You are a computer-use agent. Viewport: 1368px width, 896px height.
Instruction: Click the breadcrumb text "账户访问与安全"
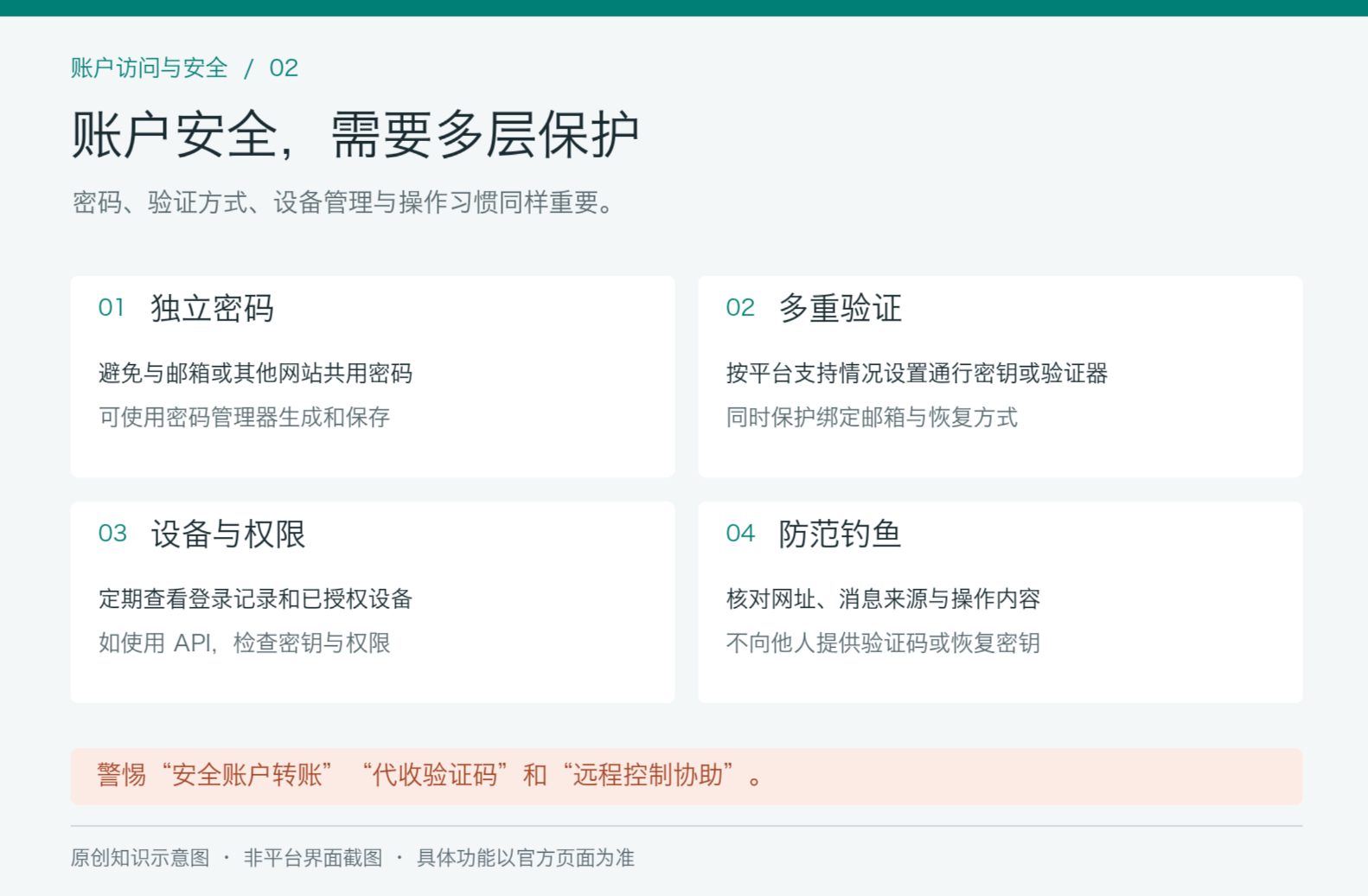click(149, 67)
